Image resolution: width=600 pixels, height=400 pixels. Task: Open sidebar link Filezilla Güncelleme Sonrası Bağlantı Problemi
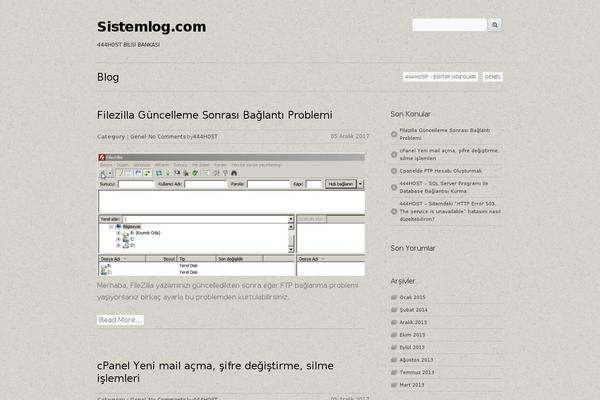pyautogui.click(x=445, y=134)
